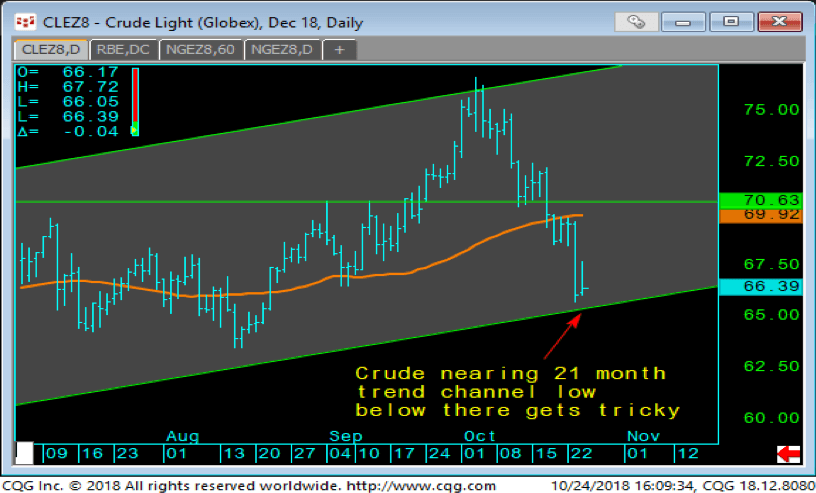The width and height of the screenshot is (816, 493).
Task: Click the red annotation arrow pointing at channel
Action: [560, 337]
